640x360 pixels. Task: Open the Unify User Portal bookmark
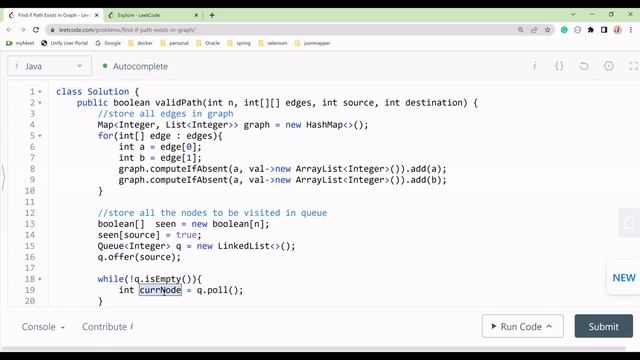(x=64, y=43)
